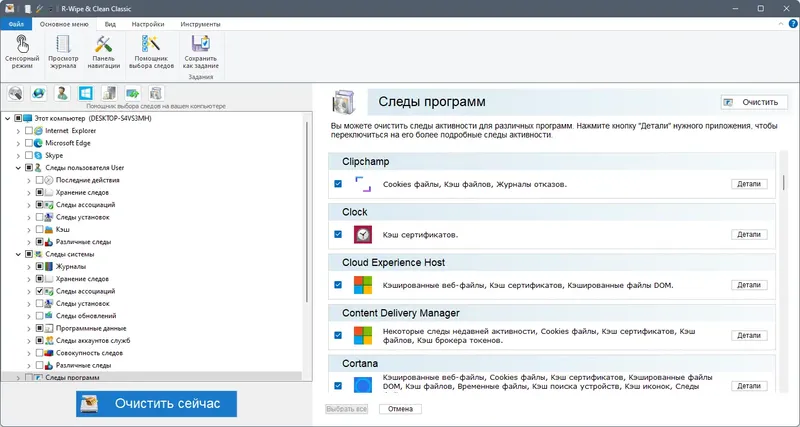Click the Skype tree icon

pos(39,155)
